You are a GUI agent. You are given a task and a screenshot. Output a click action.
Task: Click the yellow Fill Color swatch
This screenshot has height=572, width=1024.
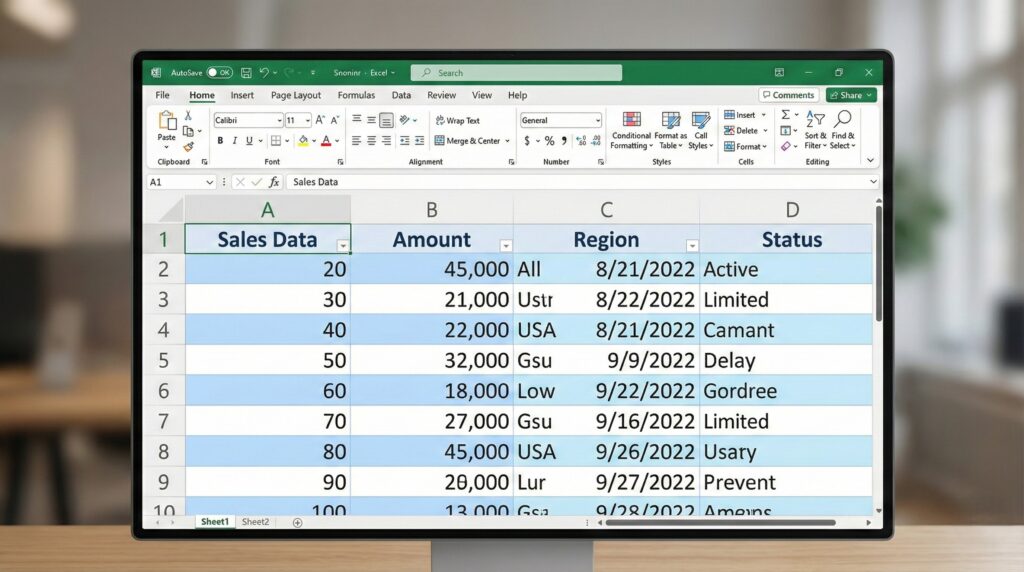(303, 140)
